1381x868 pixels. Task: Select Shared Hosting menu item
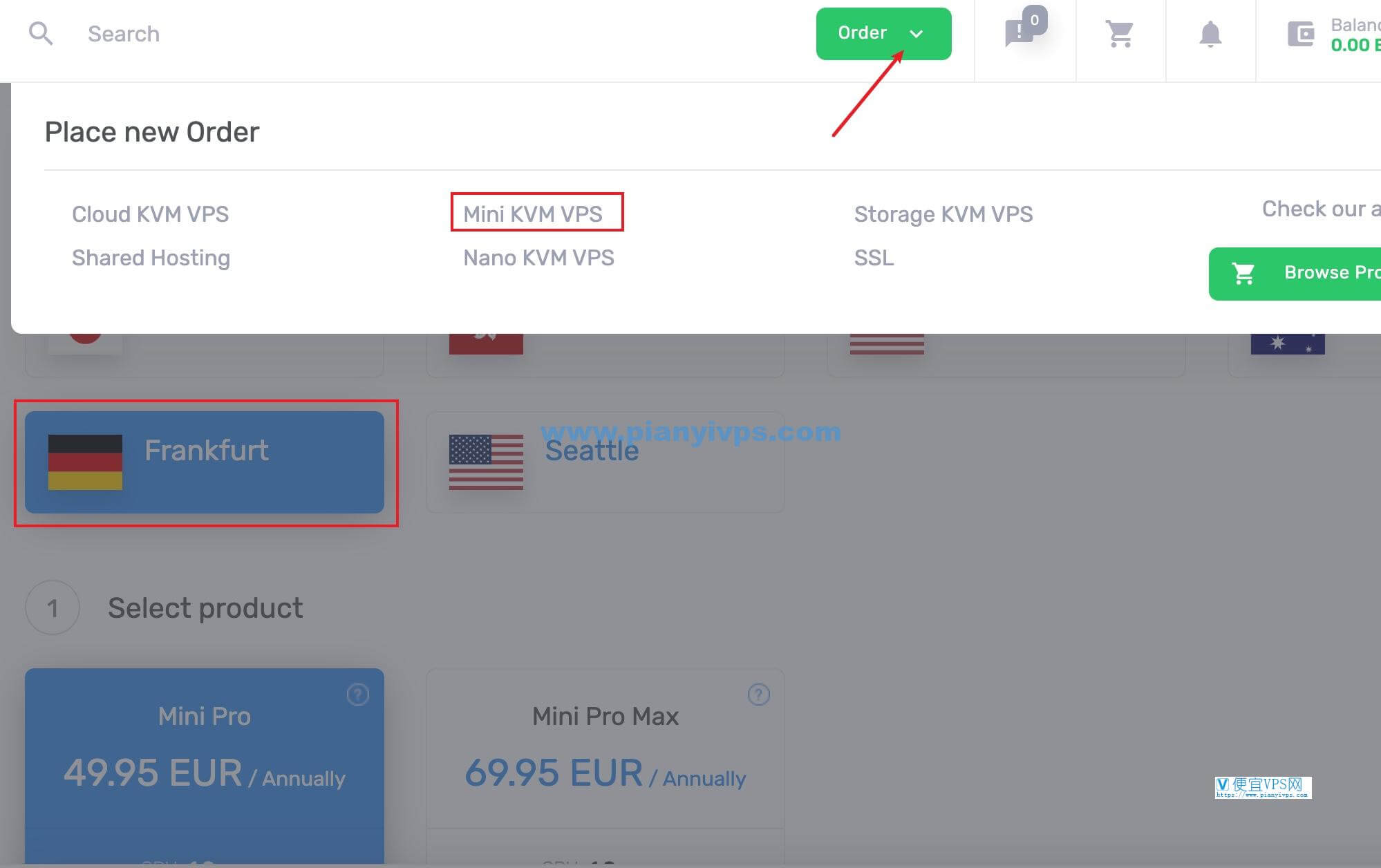click(x=150, y=258)
